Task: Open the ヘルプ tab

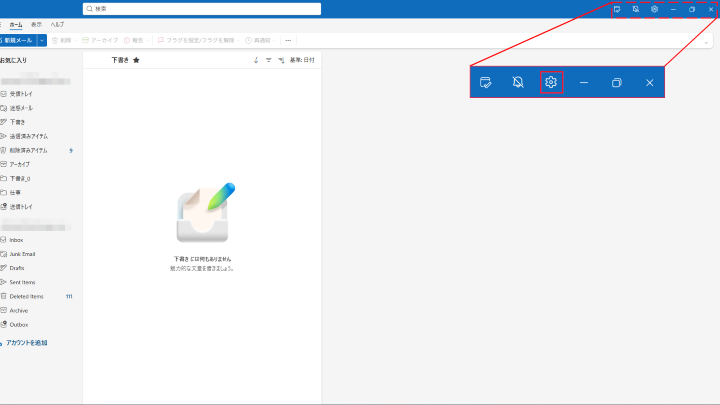Action: pyautogui.click(x=57, y=23)
